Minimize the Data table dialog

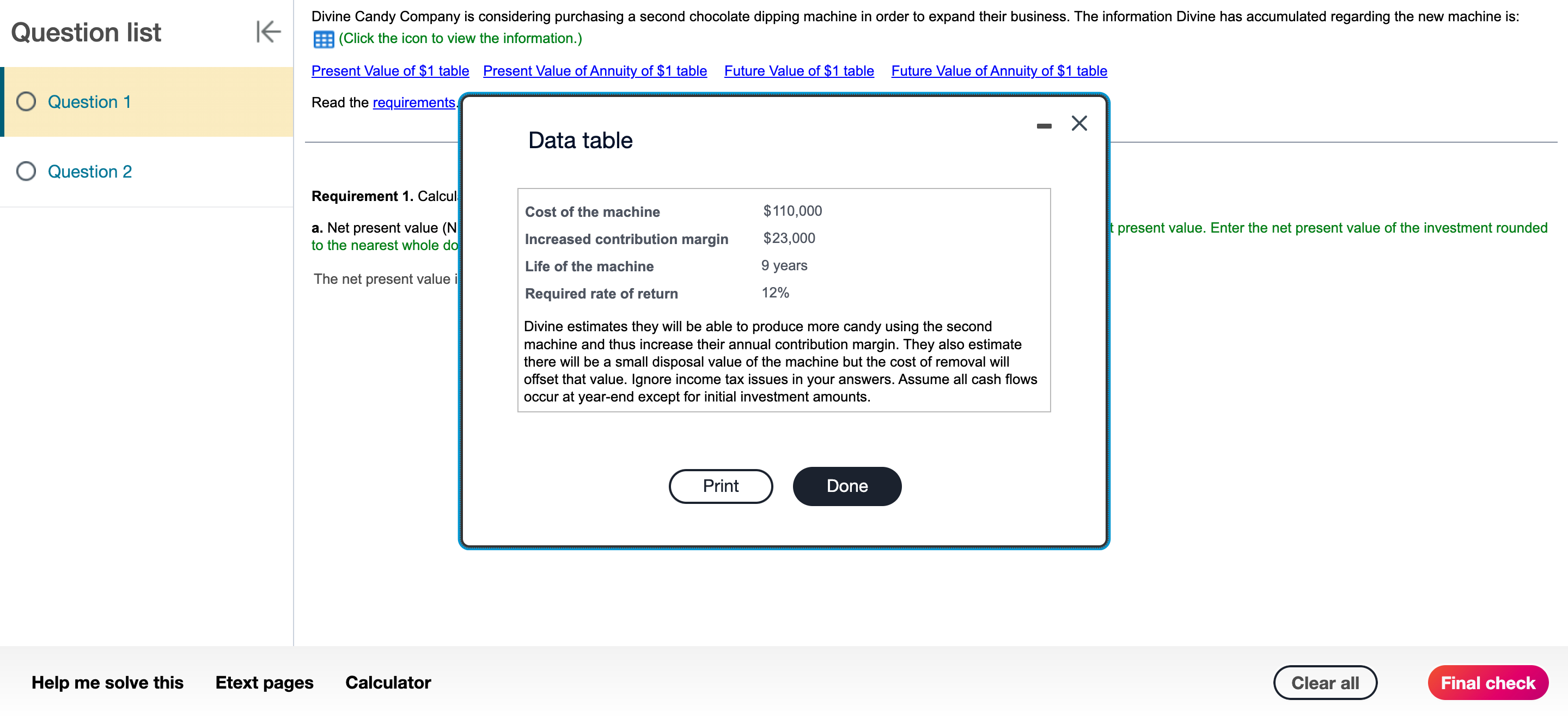1044,126
